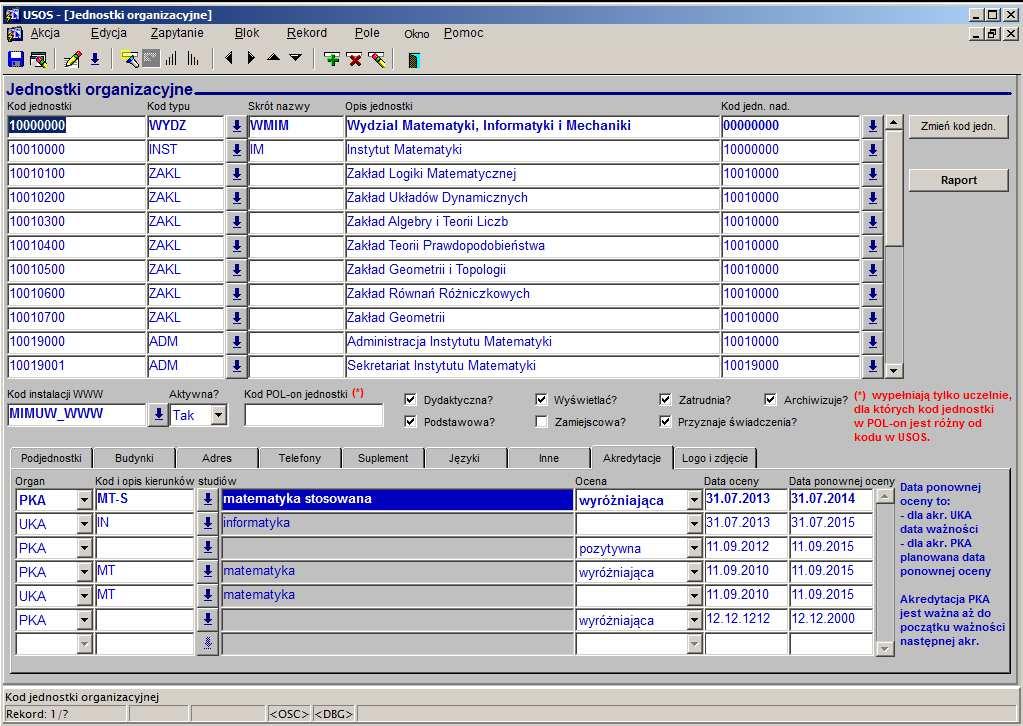
Task: Open Ocena dropdown for informatyka row
Action: [x=695, y=524]
